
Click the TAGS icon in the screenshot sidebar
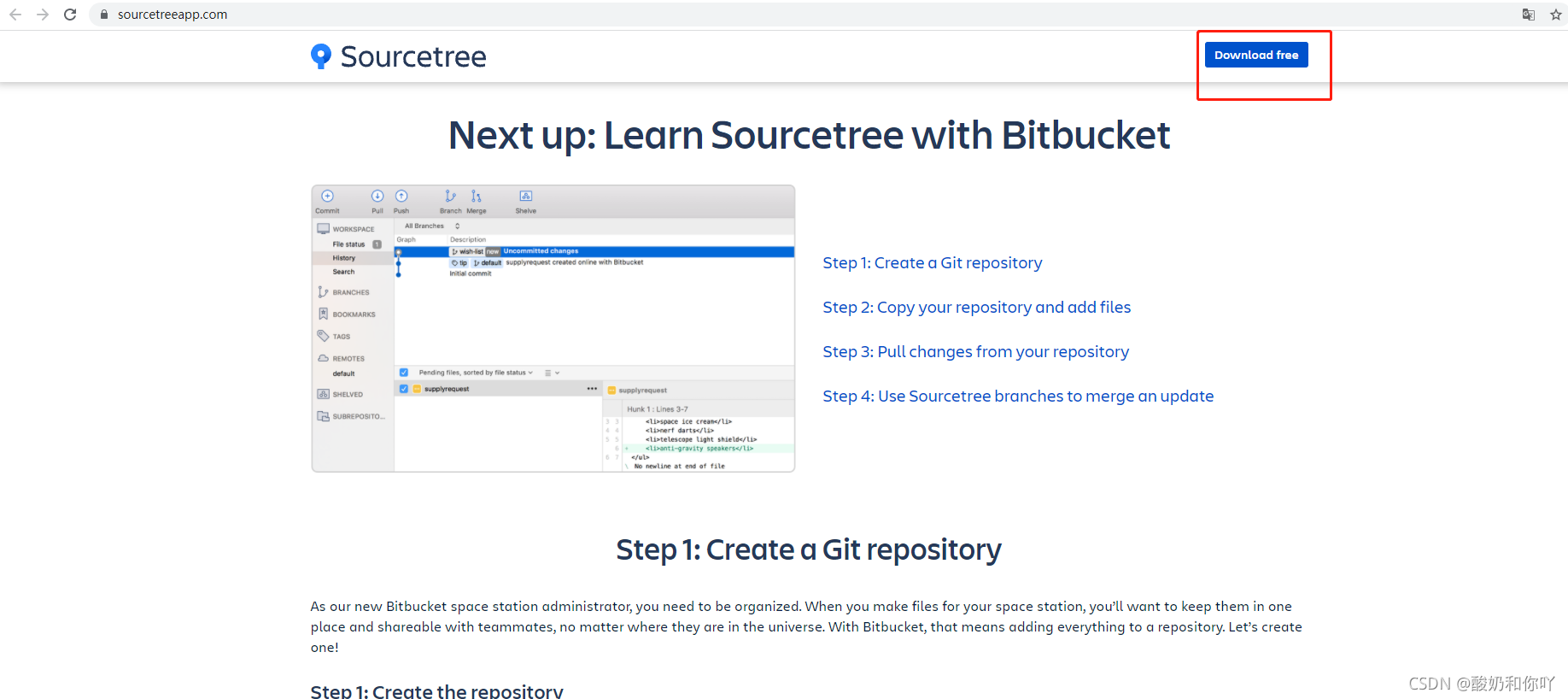[323, 336]
